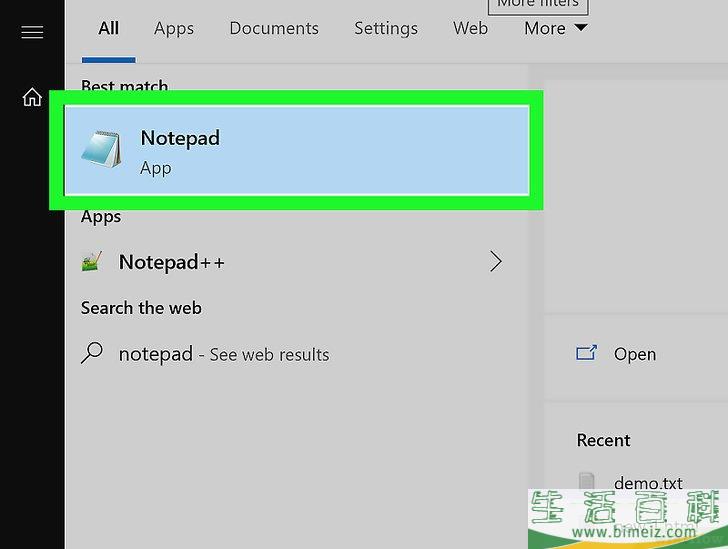The width and height of the screenshot is (728, 549).
Task: Click Open in the right preview pane
Action: [x=635, y=354]
